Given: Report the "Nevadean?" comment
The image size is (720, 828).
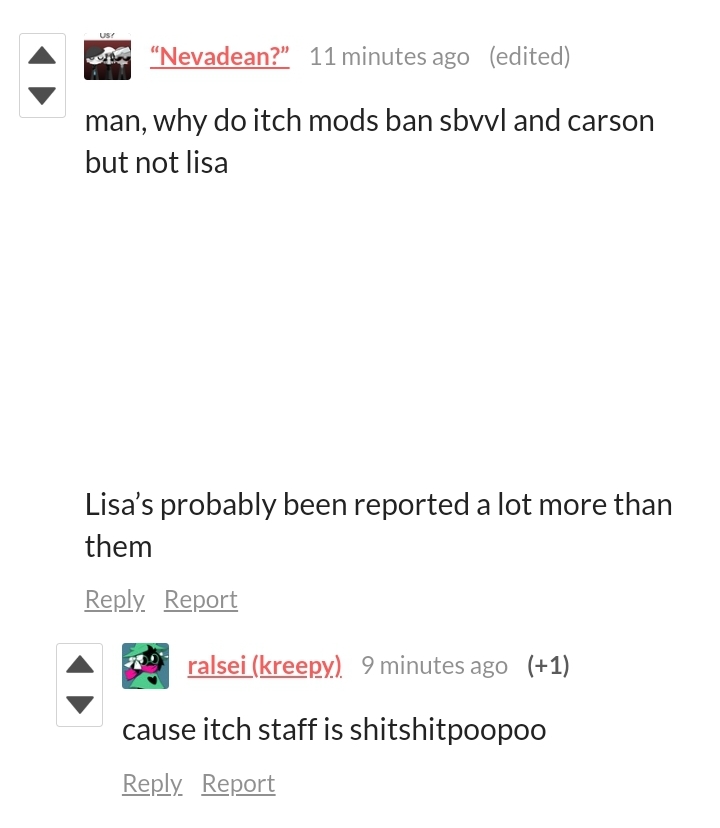Looking at the screenshot, I should coord(201,600).
